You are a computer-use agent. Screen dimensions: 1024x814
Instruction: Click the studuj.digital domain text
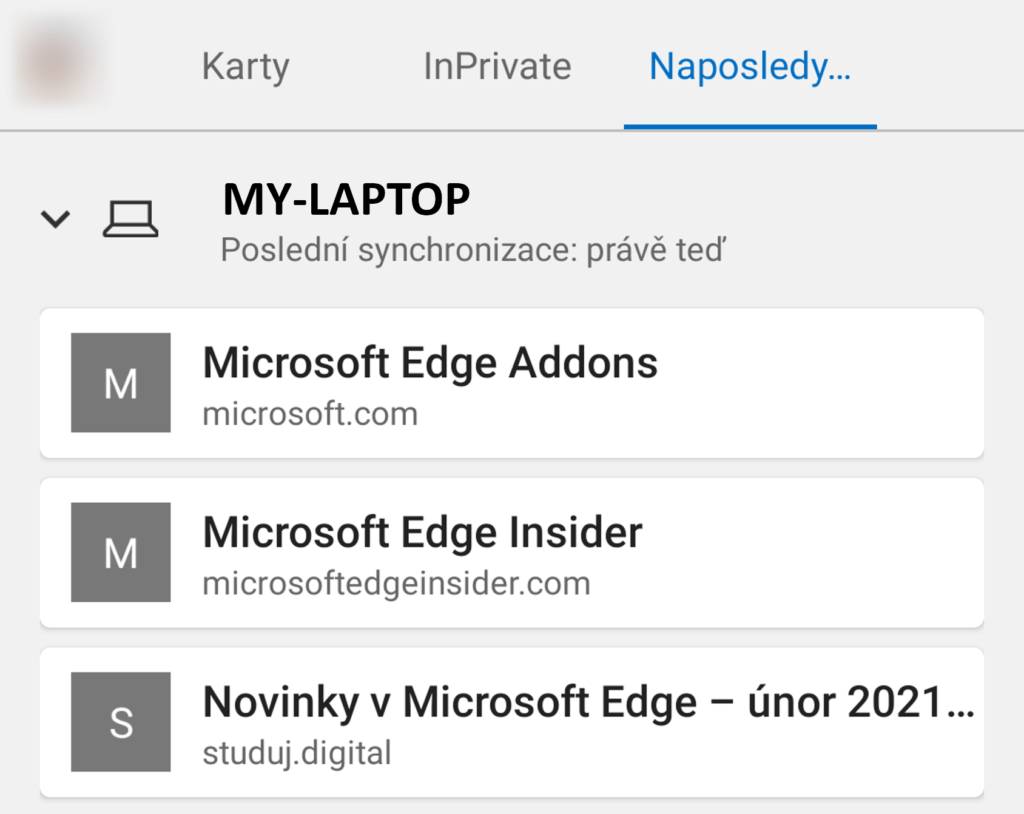coord(297,753)
